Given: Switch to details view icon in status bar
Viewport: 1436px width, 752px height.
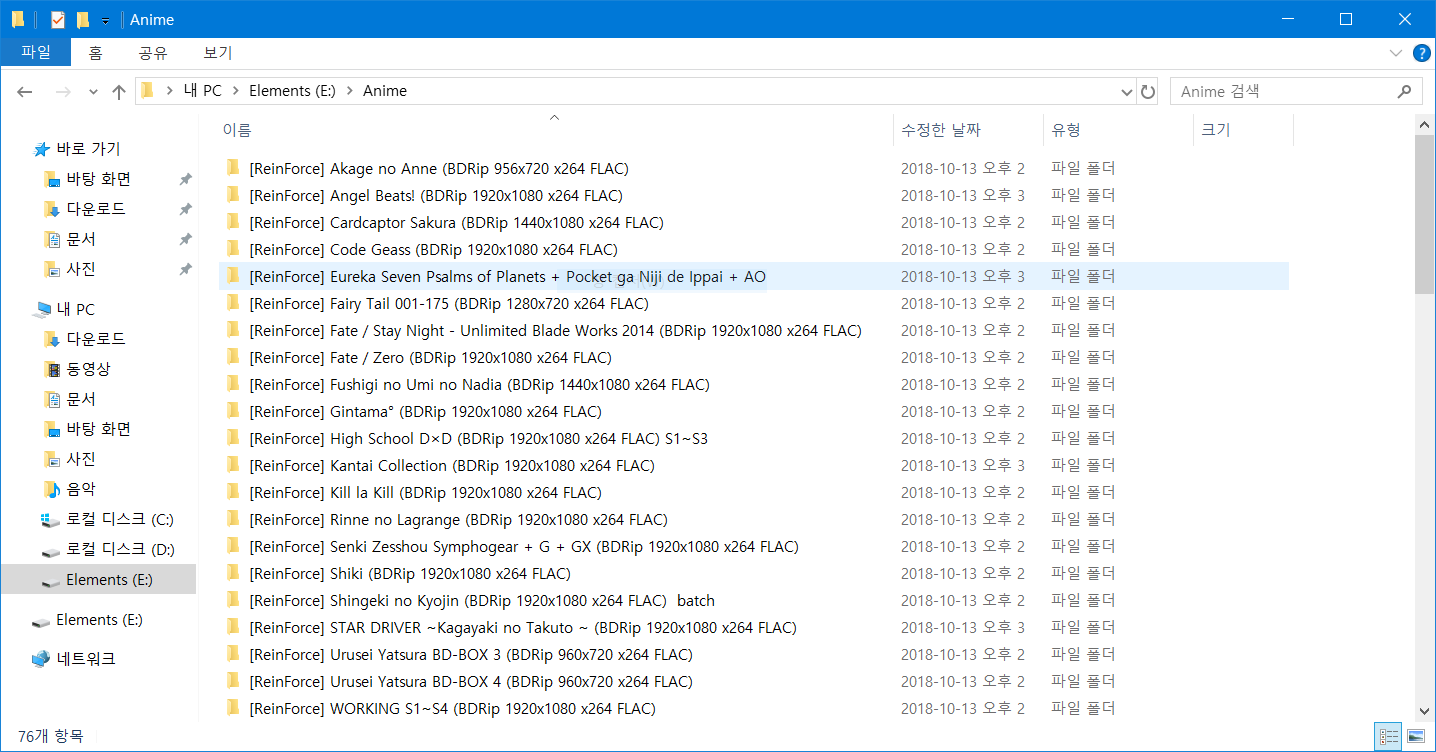Looking at the screenshot, I should pos(1389,736).
